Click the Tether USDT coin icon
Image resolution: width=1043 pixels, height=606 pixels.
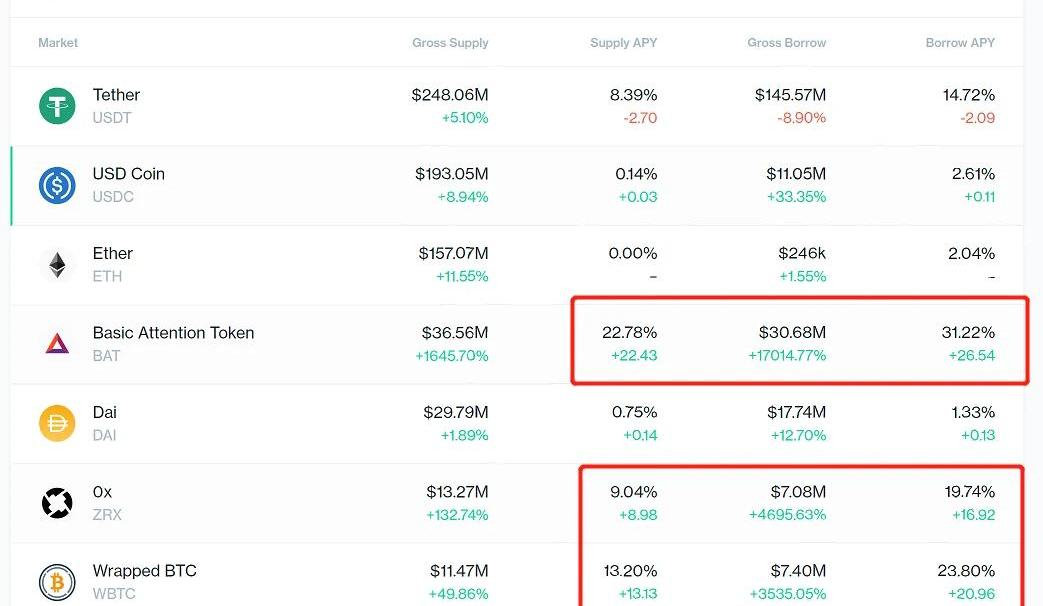tap(57, 106)
